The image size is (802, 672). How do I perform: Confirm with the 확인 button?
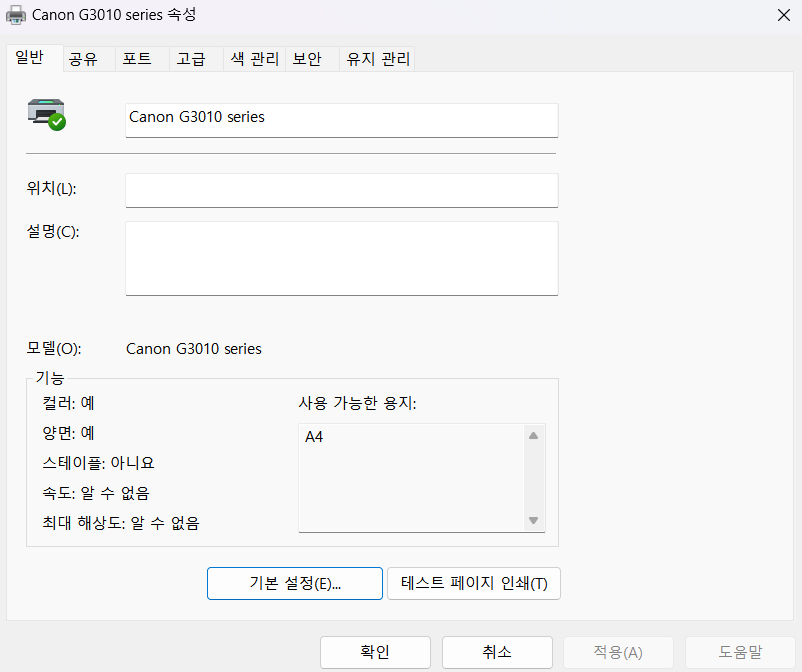pos(375,652)
